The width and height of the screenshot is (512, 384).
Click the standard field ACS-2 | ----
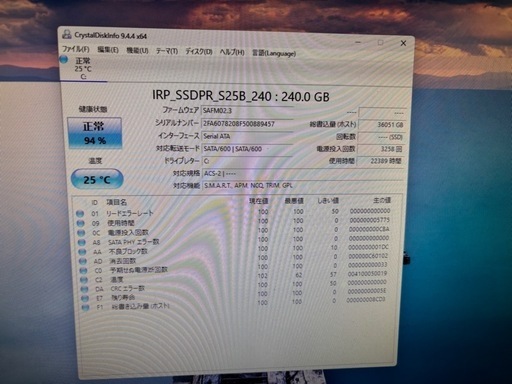(x=303, y=173)
